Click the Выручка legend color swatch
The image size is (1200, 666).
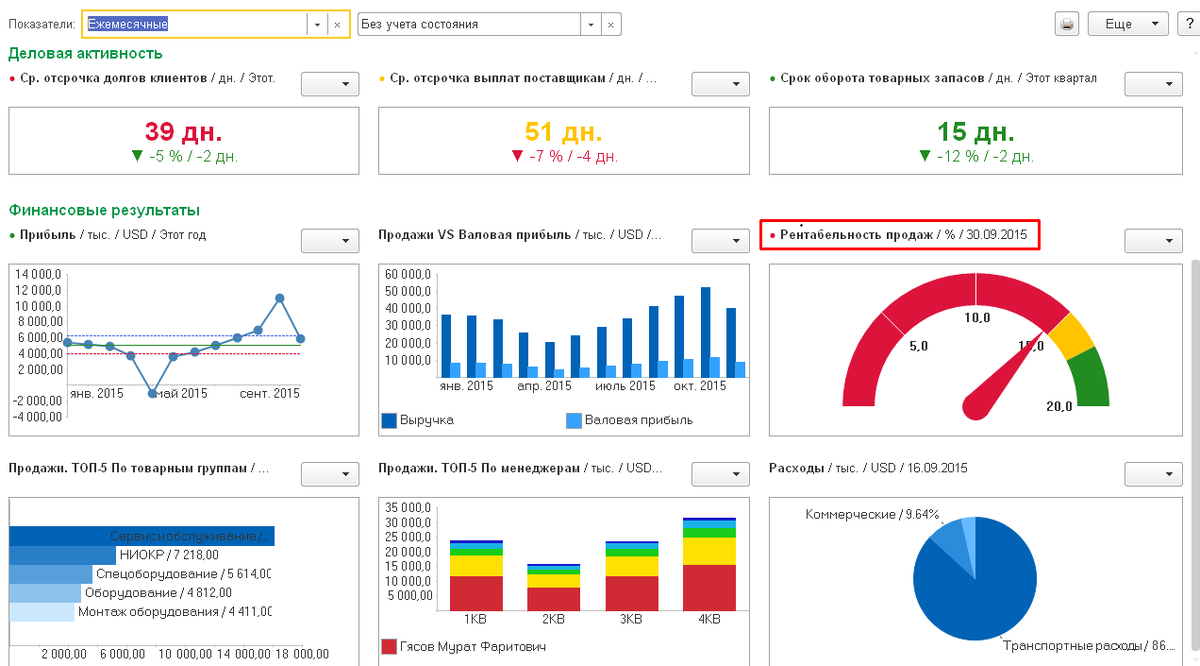(x=389, y=421)
